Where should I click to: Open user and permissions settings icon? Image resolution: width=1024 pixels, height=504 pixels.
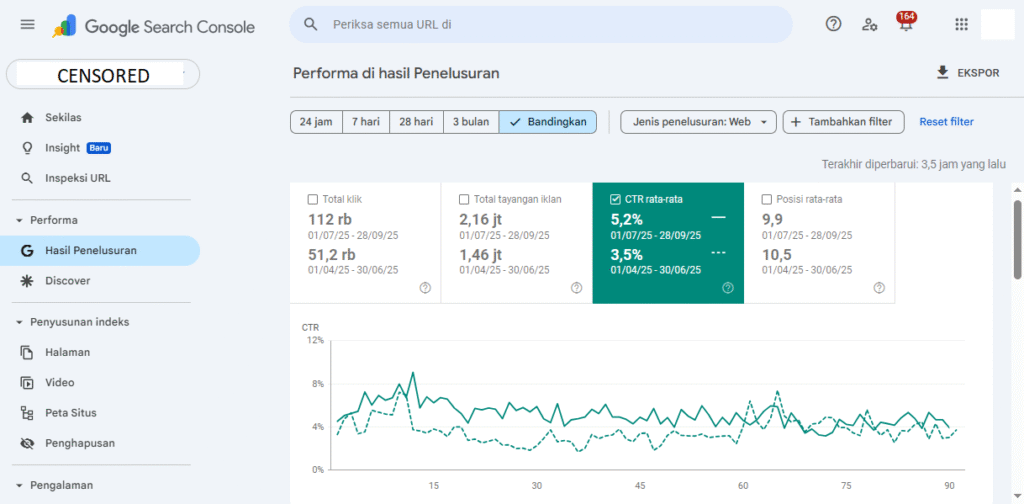click(870, 25)
